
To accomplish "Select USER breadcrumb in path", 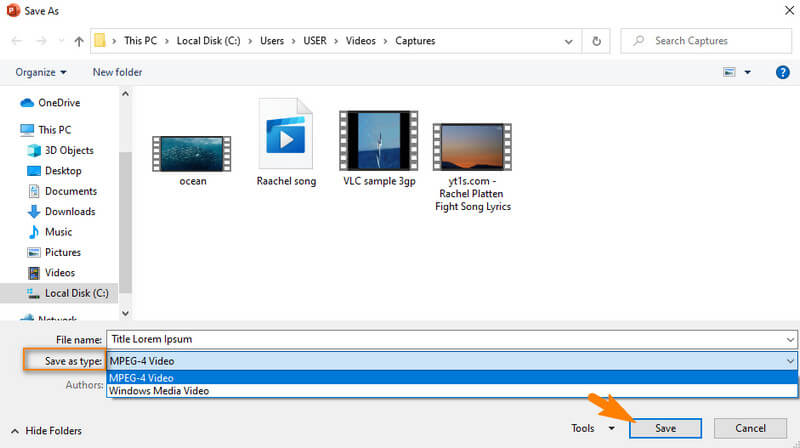I will 315,41.
